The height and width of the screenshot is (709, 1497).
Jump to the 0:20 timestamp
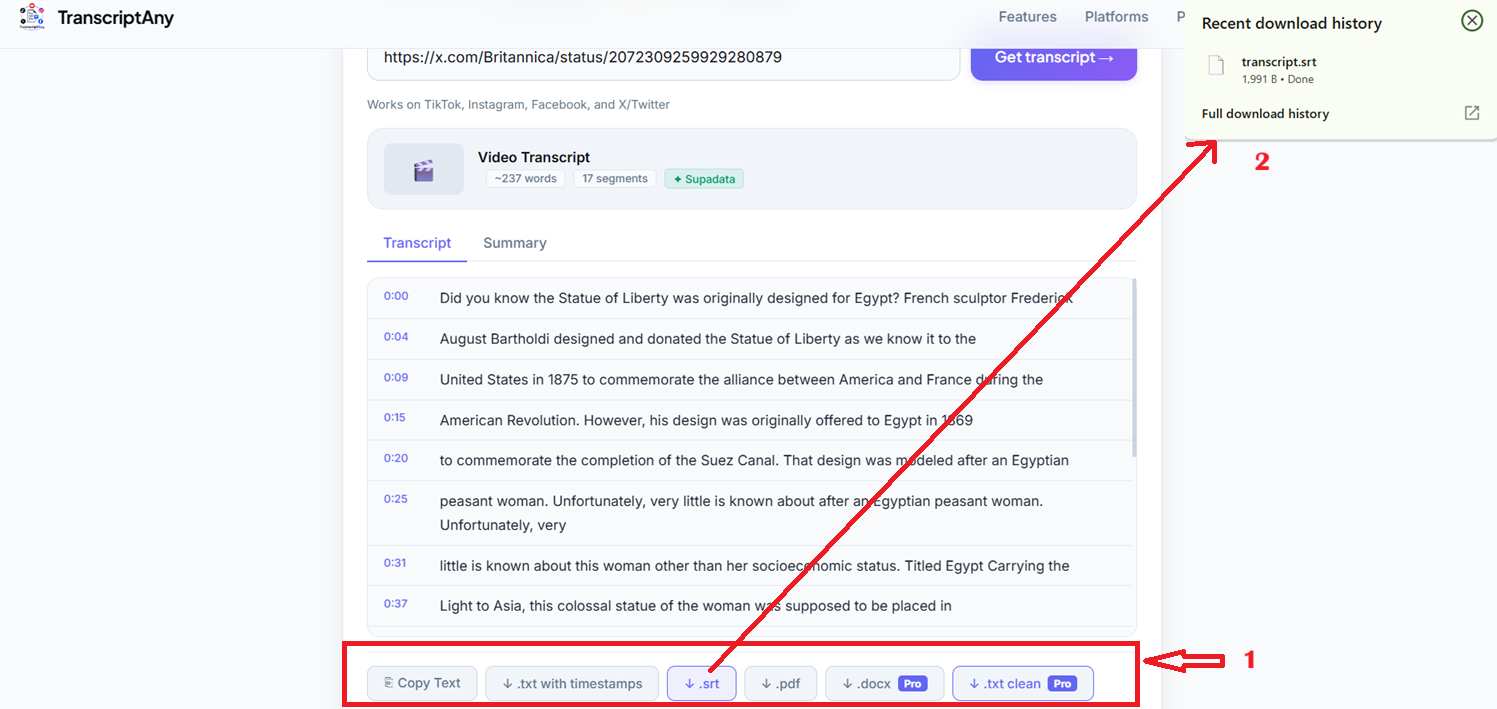pyautogui.click(x=396, y=458)
